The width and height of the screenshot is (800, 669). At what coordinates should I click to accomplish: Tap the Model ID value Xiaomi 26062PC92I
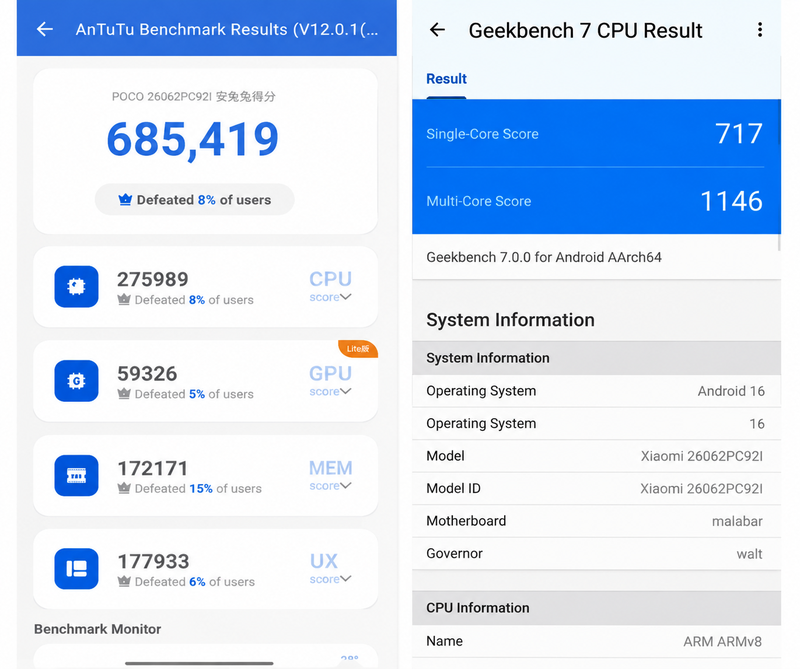point(702,489)
